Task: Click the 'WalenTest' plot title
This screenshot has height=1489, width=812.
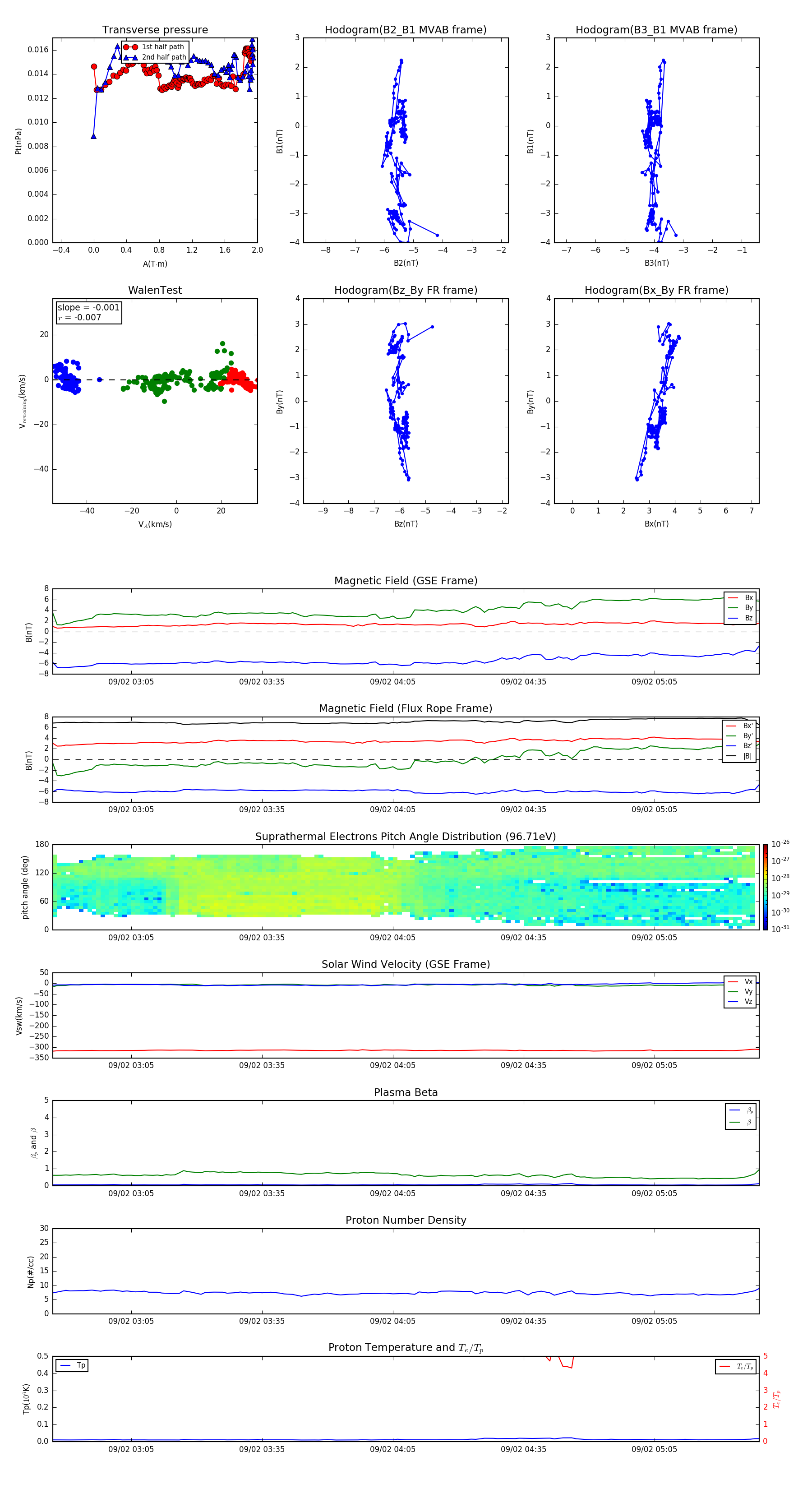Action: click(x=155, y=290)
